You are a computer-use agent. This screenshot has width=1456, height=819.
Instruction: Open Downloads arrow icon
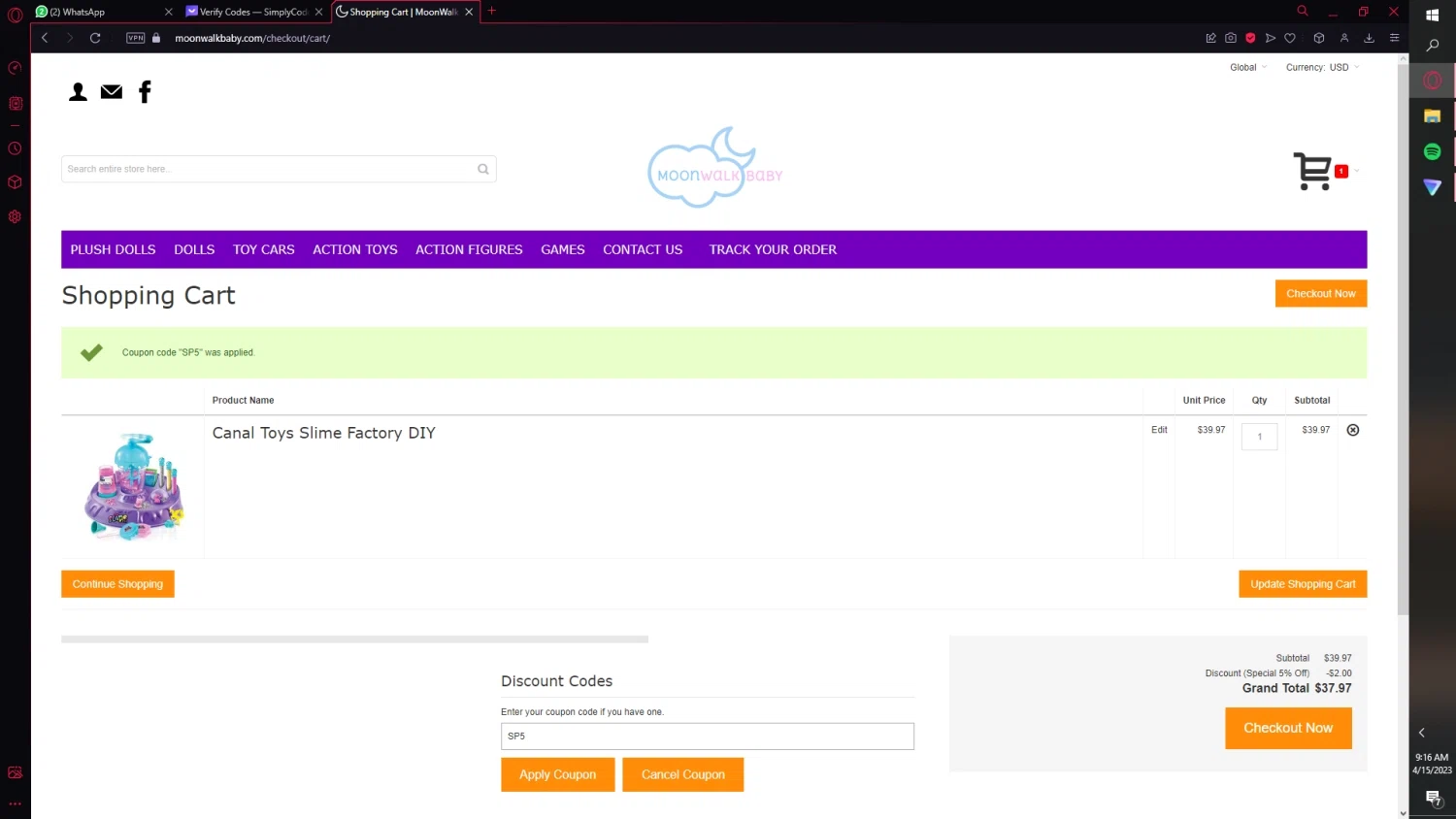coord(1369,38)
